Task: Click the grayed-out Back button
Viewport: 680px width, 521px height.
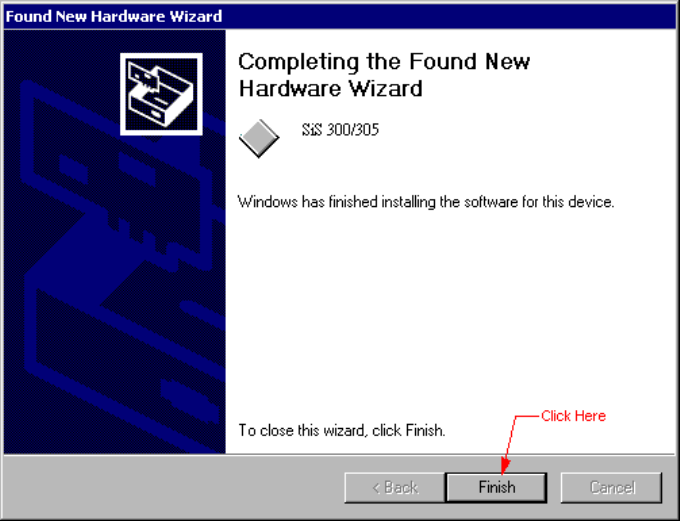Action: click(395, 488)
